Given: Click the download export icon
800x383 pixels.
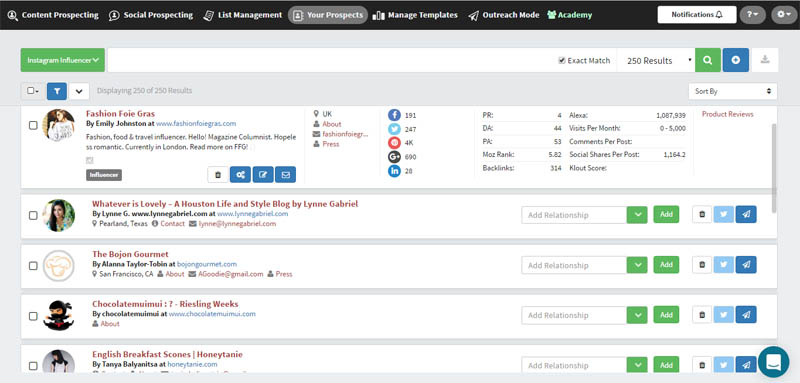Looking at the screenshot, I should coord(765,60).
